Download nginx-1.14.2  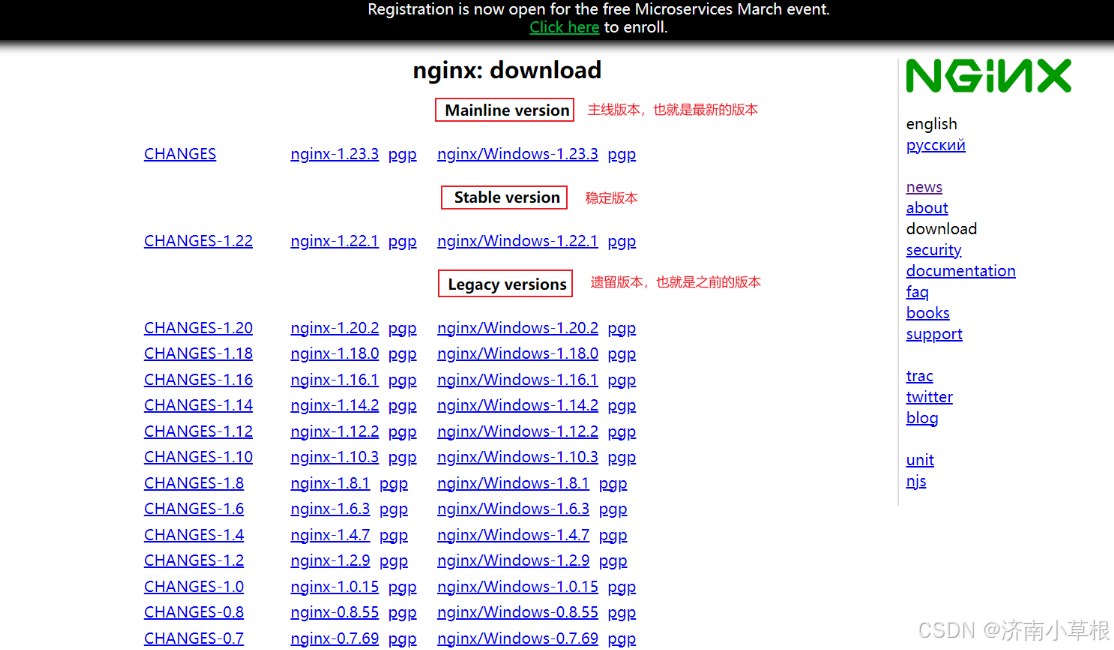[x=335, y=406]
